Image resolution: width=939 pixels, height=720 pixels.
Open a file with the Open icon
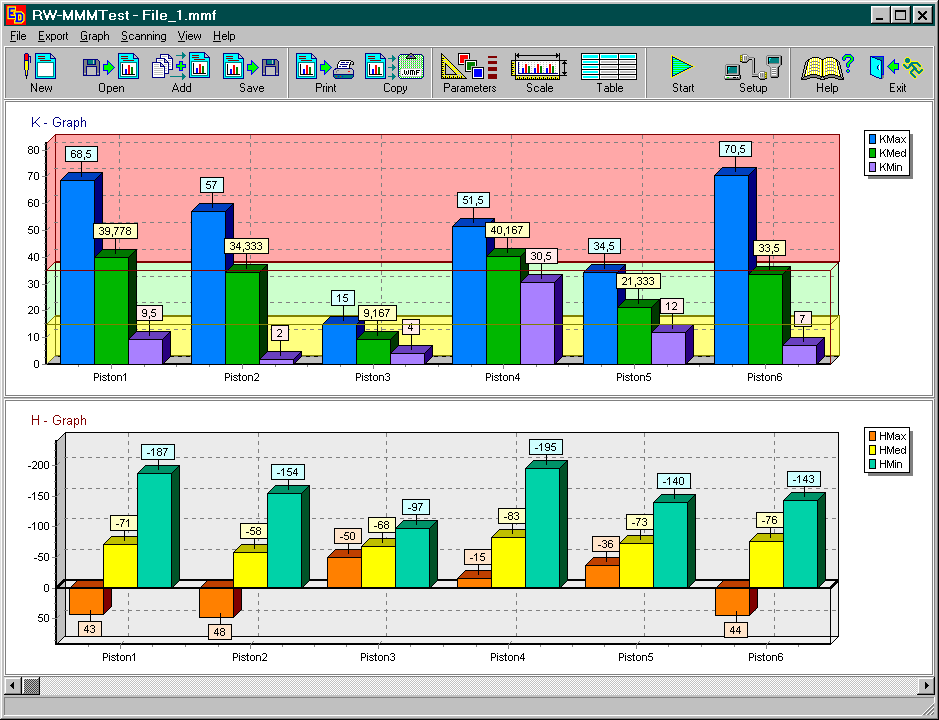[111, 68]
